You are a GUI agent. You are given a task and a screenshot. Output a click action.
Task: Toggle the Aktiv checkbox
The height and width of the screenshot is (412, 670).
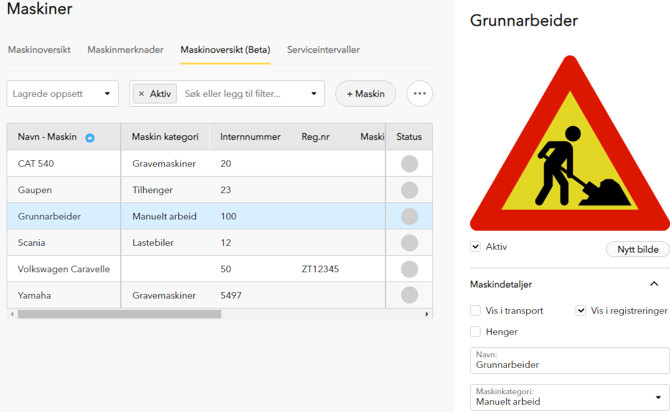(475, 247)
